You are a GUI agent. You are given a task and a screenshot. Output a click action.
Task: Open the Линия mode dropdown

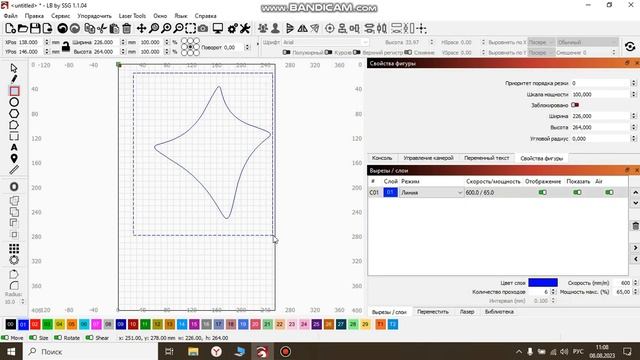431,192
